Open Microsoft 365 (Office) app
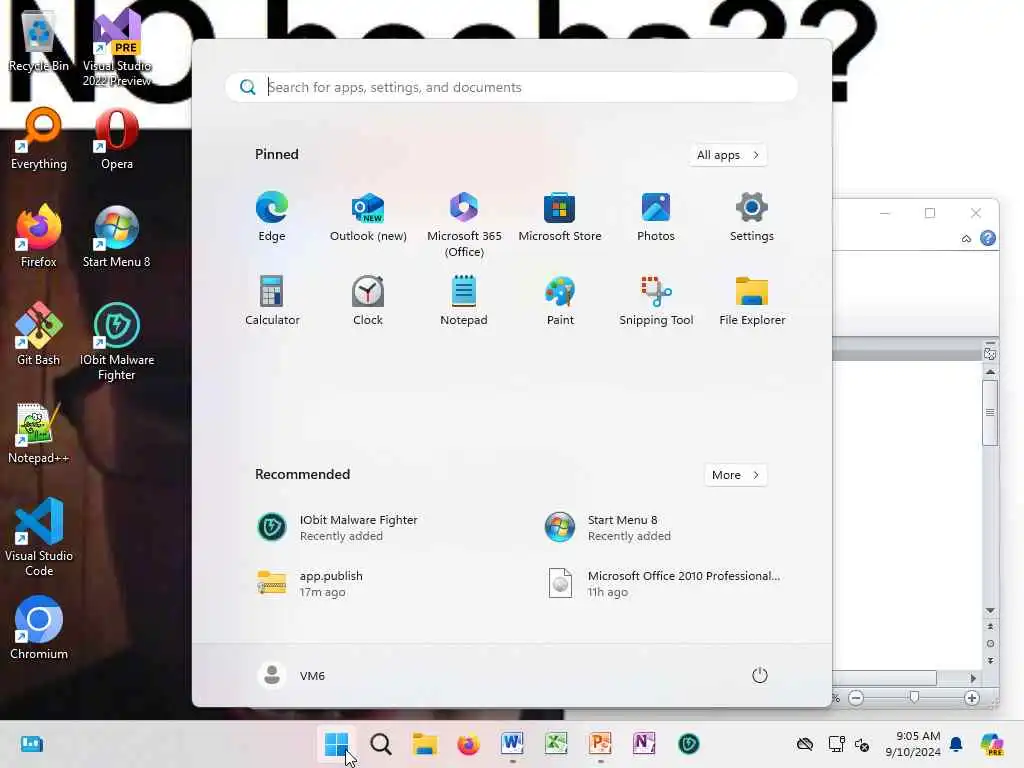Screen dimensions: 1024x768 point(464,225)
